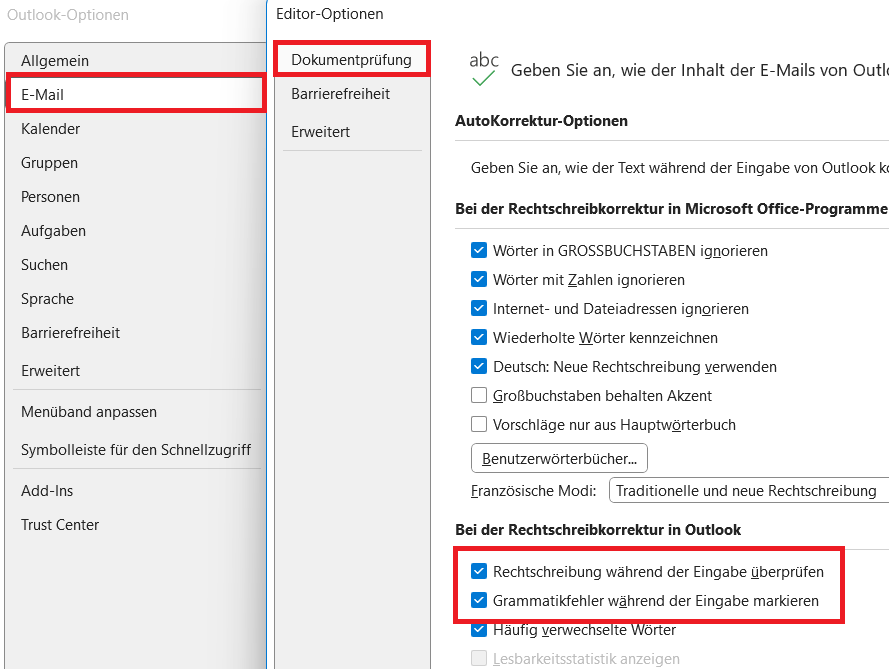Switch to Barrierefreiheit in Editor-Optionen
Viewport: 889px width, 669px height.
pyautogui.click(x=352, y=94)
